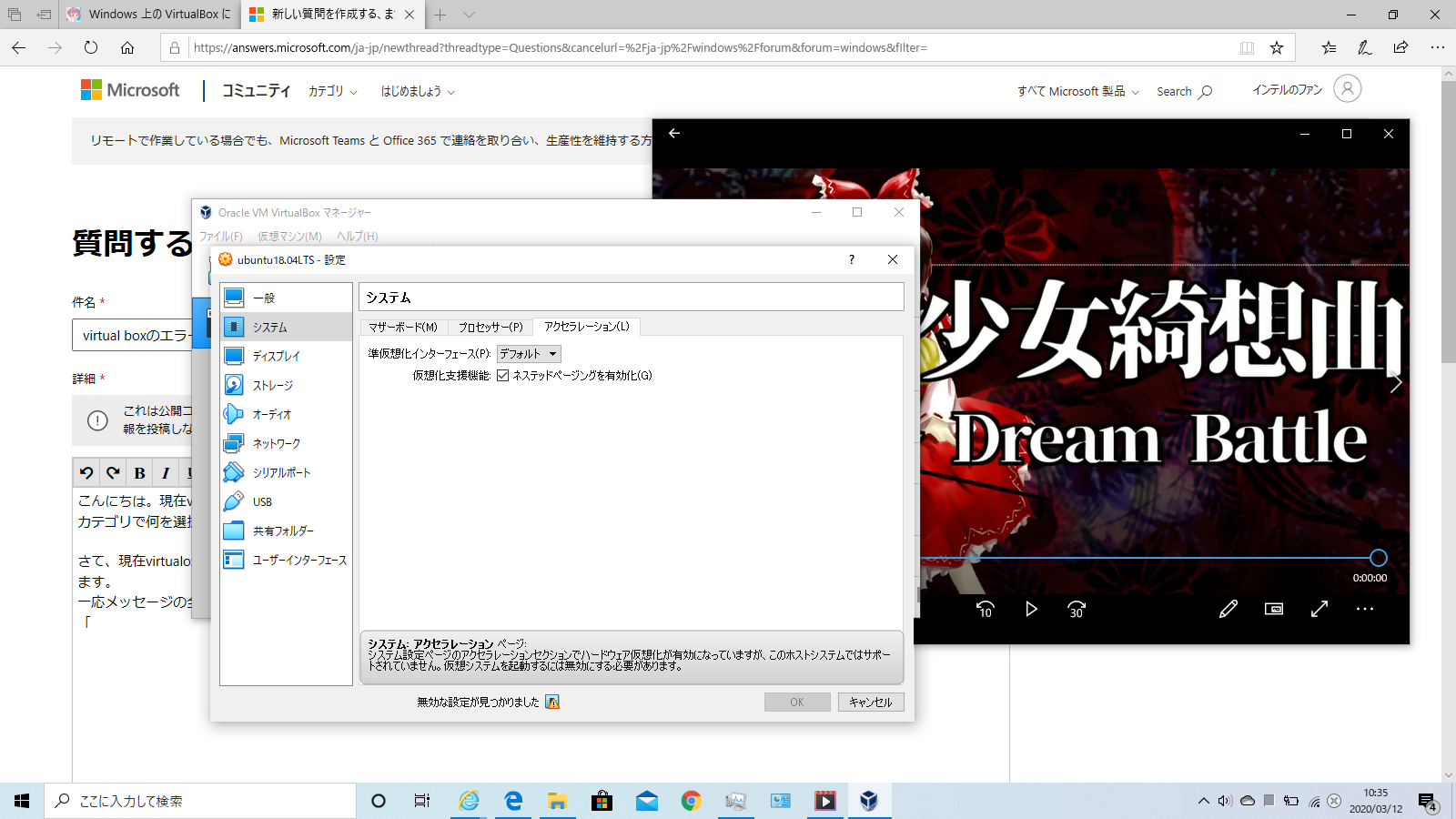The height and width of the screenshot is (819, 1456).
Task: Click the invalid settings warning icon
Action: pos(552,702)
